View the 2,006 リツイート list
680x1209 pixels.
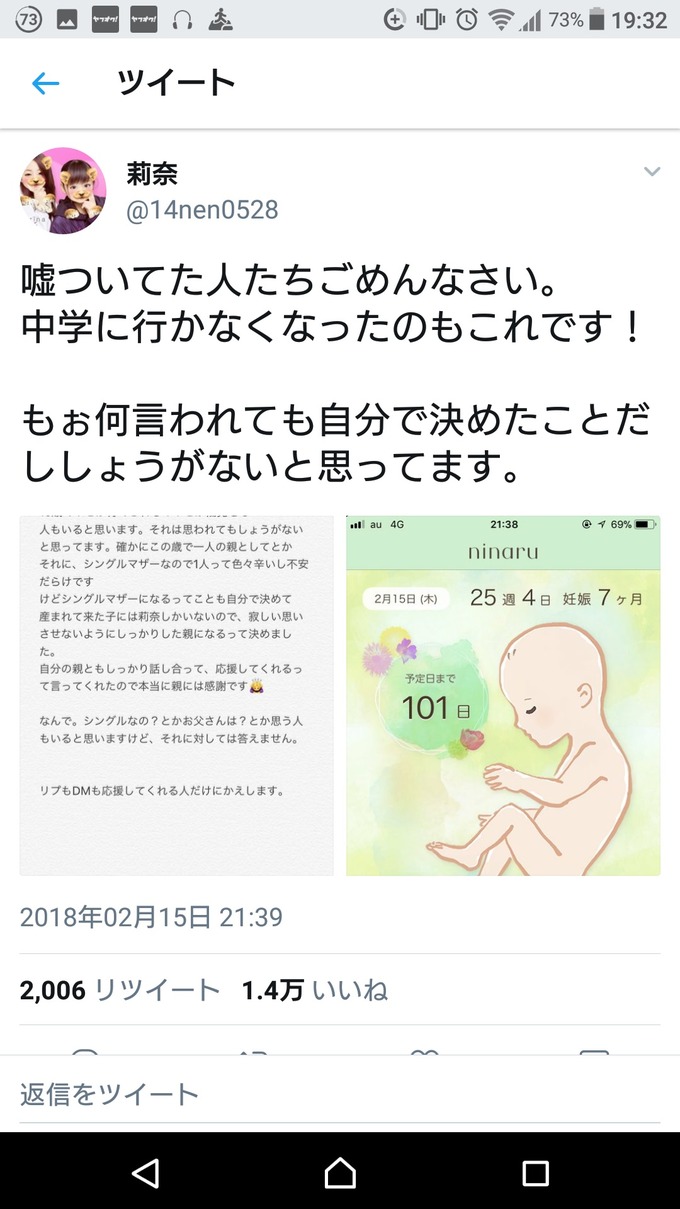(x=120, y=990)
